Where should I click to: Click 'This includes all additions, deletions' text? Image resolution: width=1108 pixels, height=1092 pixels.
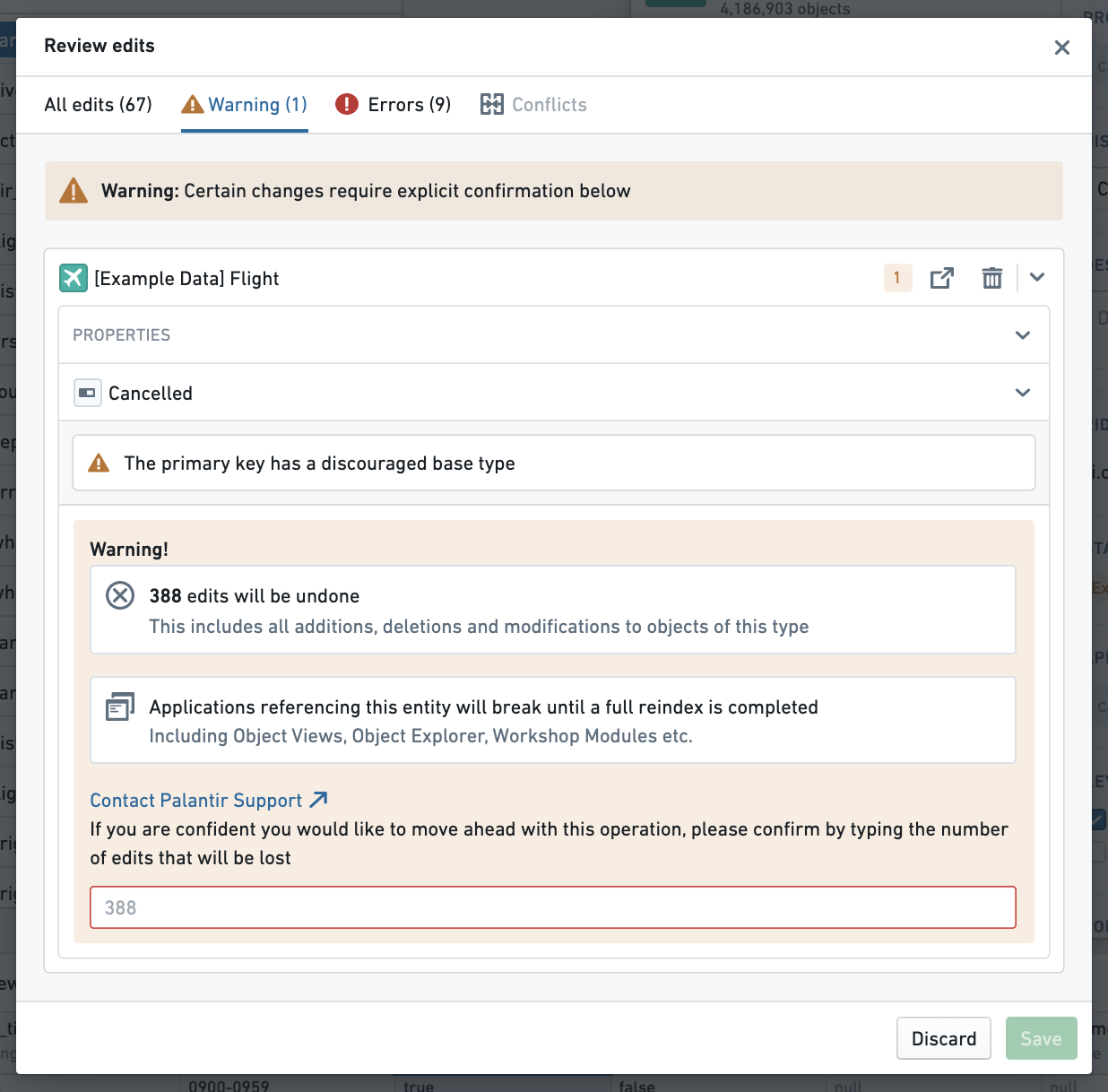coord(480,627)
